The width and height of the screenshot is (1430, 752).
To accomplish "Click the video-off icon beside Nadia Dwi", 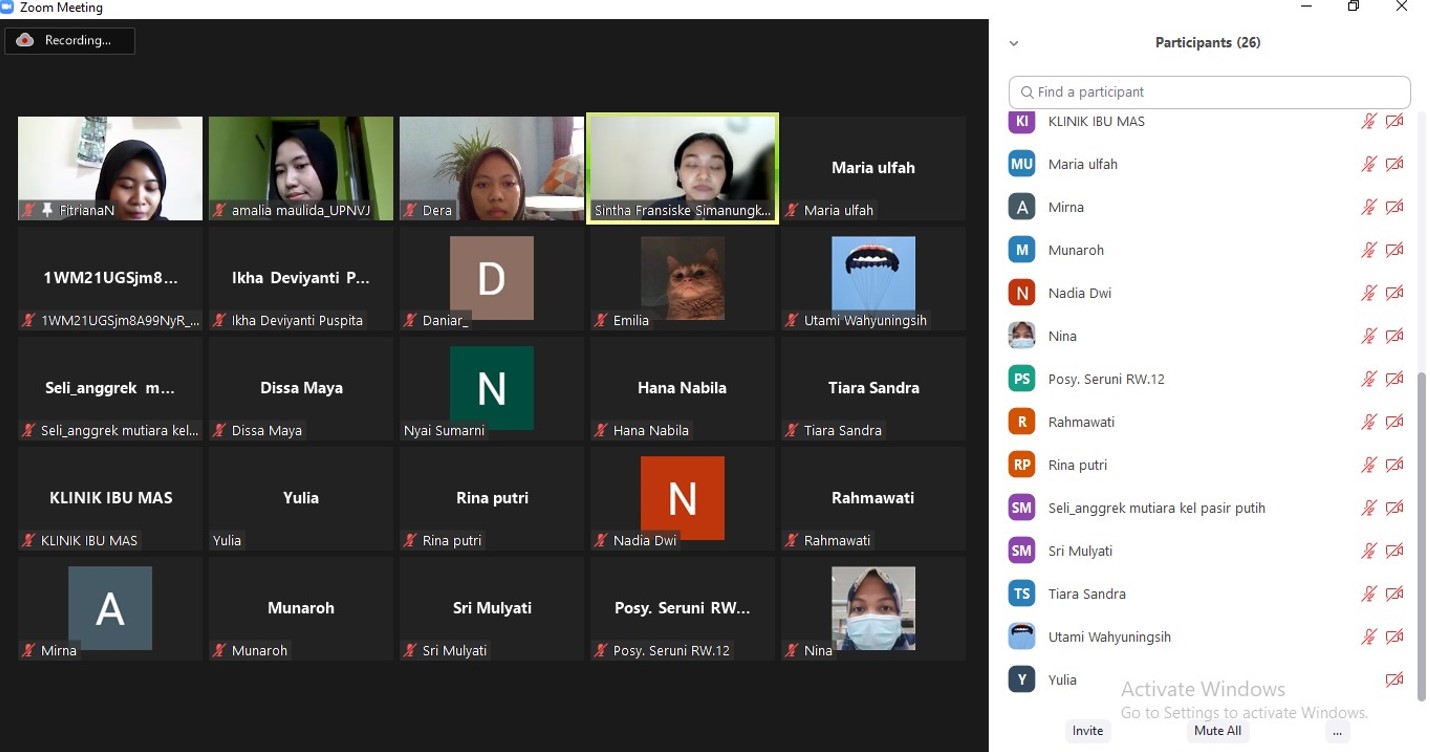I will (x=1394, y=293).
